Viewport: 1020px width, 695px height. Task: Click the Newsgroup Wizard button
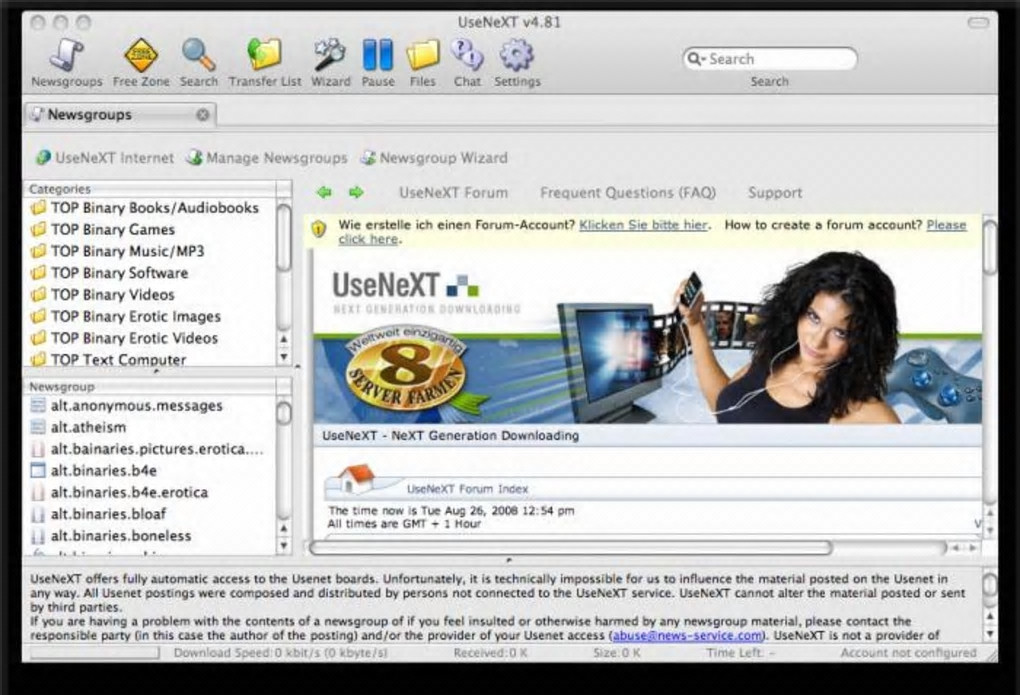click(434, 157)
